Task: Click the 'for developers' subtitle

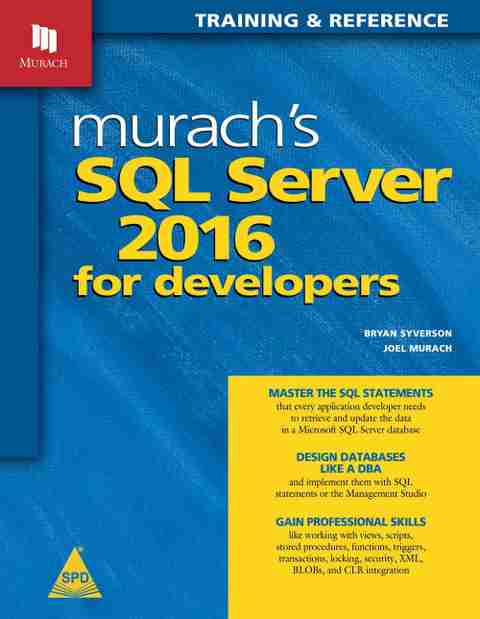Action: pos(236,283)
